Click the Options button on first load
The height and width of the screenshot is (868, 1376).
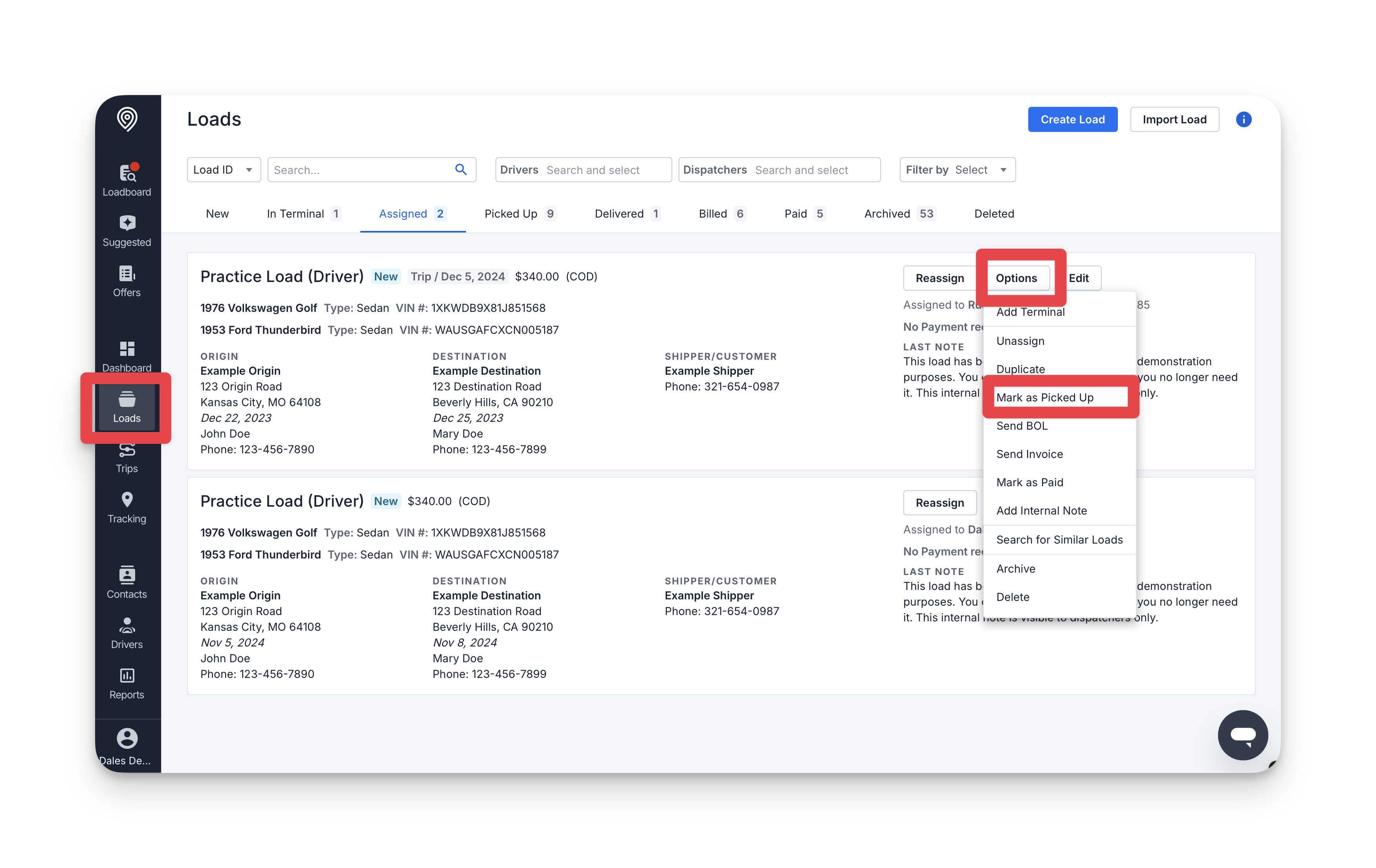click(x=1016, y=278)
